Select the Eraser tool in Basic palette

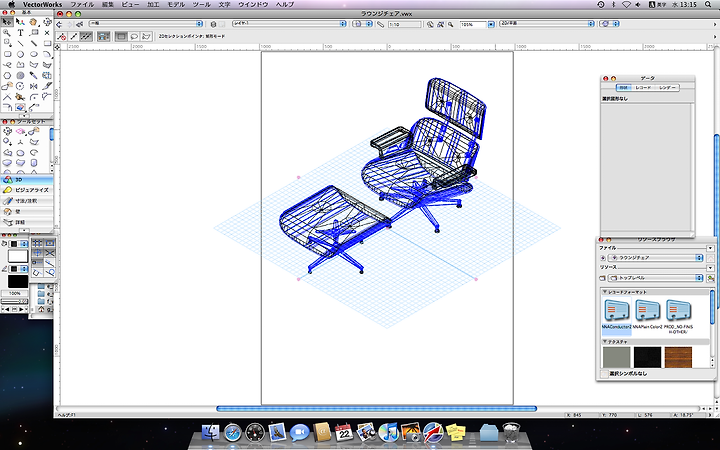pyautogui.click(x=20, y=107)
